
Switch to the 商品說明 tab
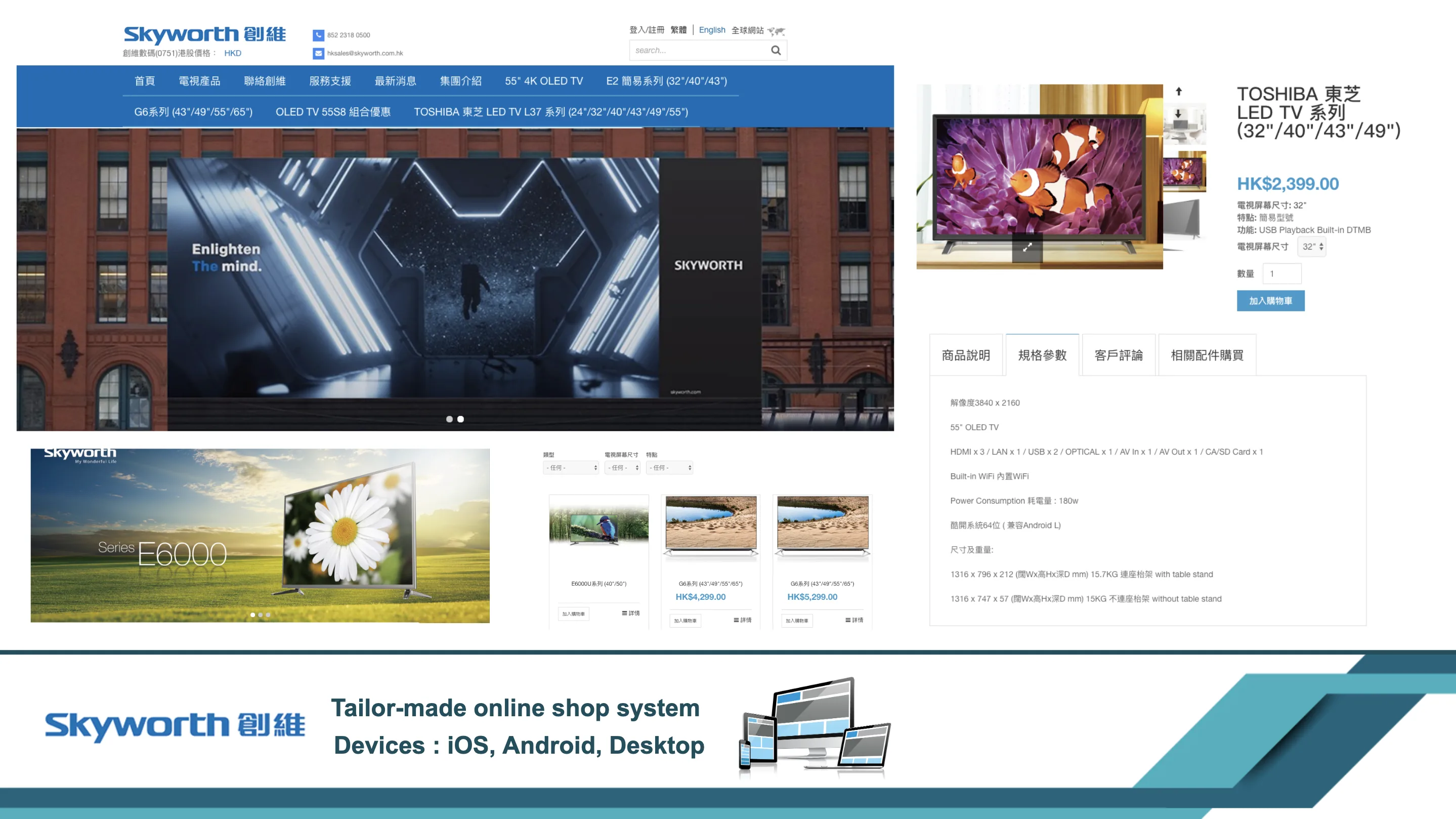click(x=966, y=355)
